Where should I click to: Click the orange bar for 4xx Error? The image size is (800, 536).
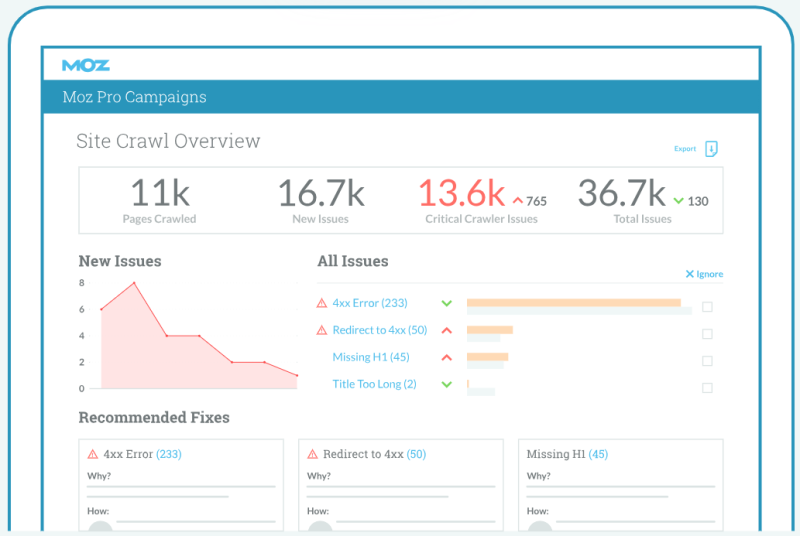[x=573, y=303]
